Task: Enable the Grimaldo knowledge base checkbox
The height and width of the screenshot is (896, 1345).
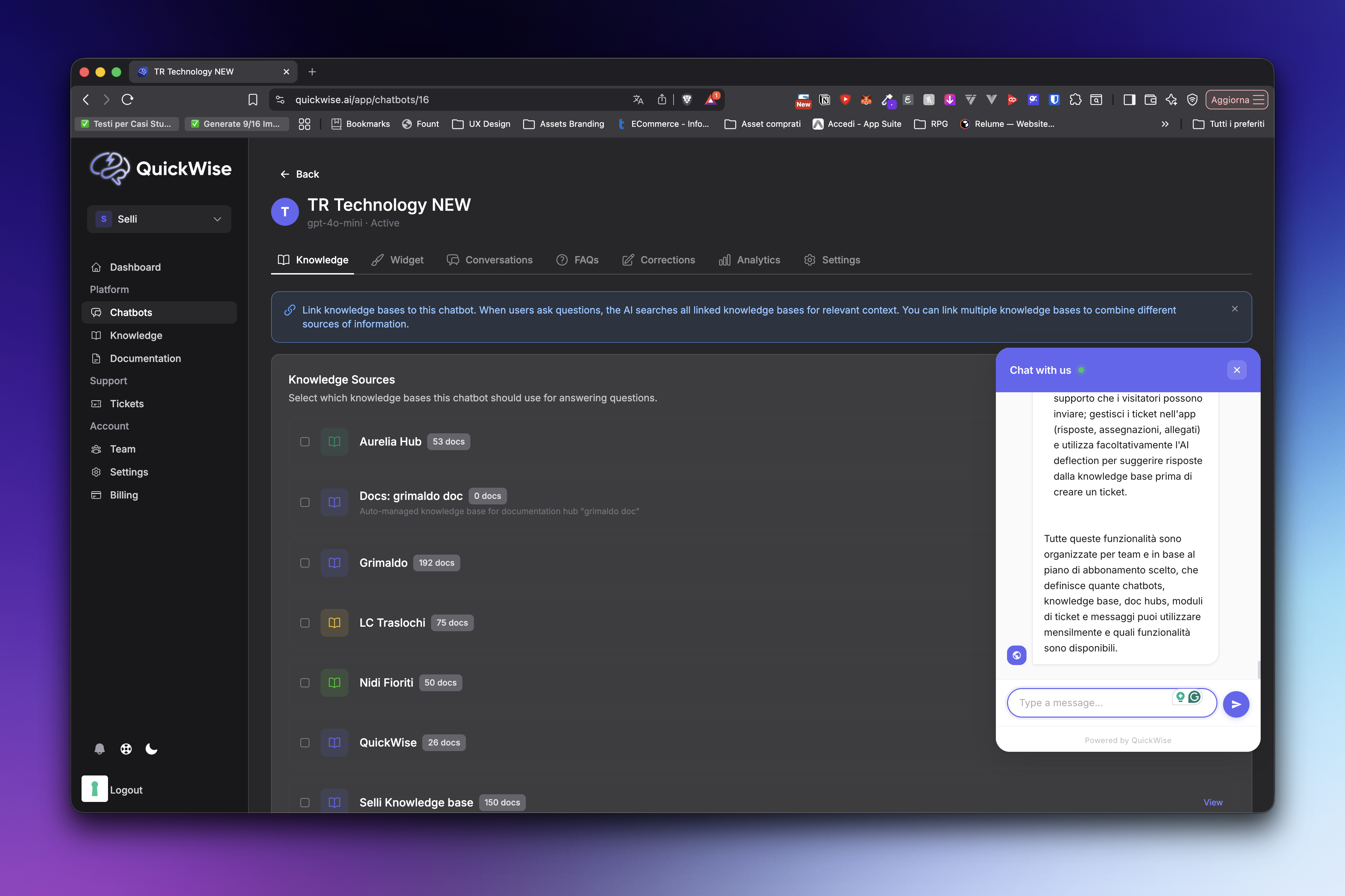Action: (x=305, y=563)
